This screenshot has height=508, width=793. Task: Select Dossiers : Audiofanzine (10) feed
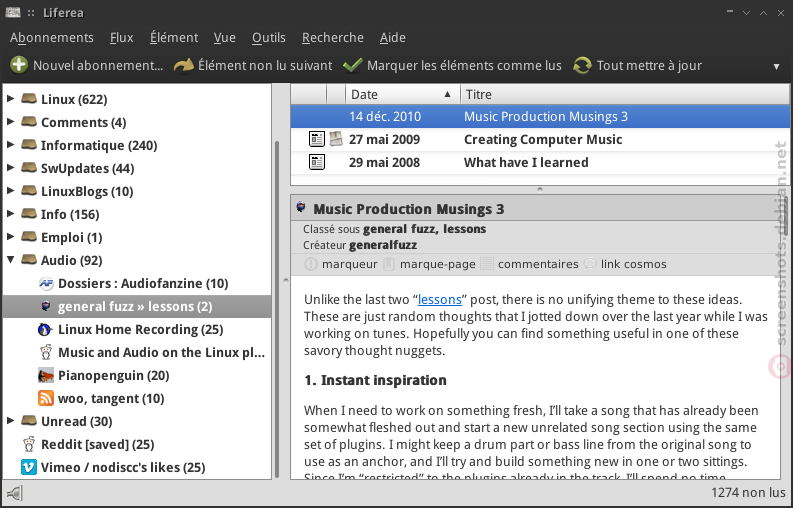tap(143, 283)
